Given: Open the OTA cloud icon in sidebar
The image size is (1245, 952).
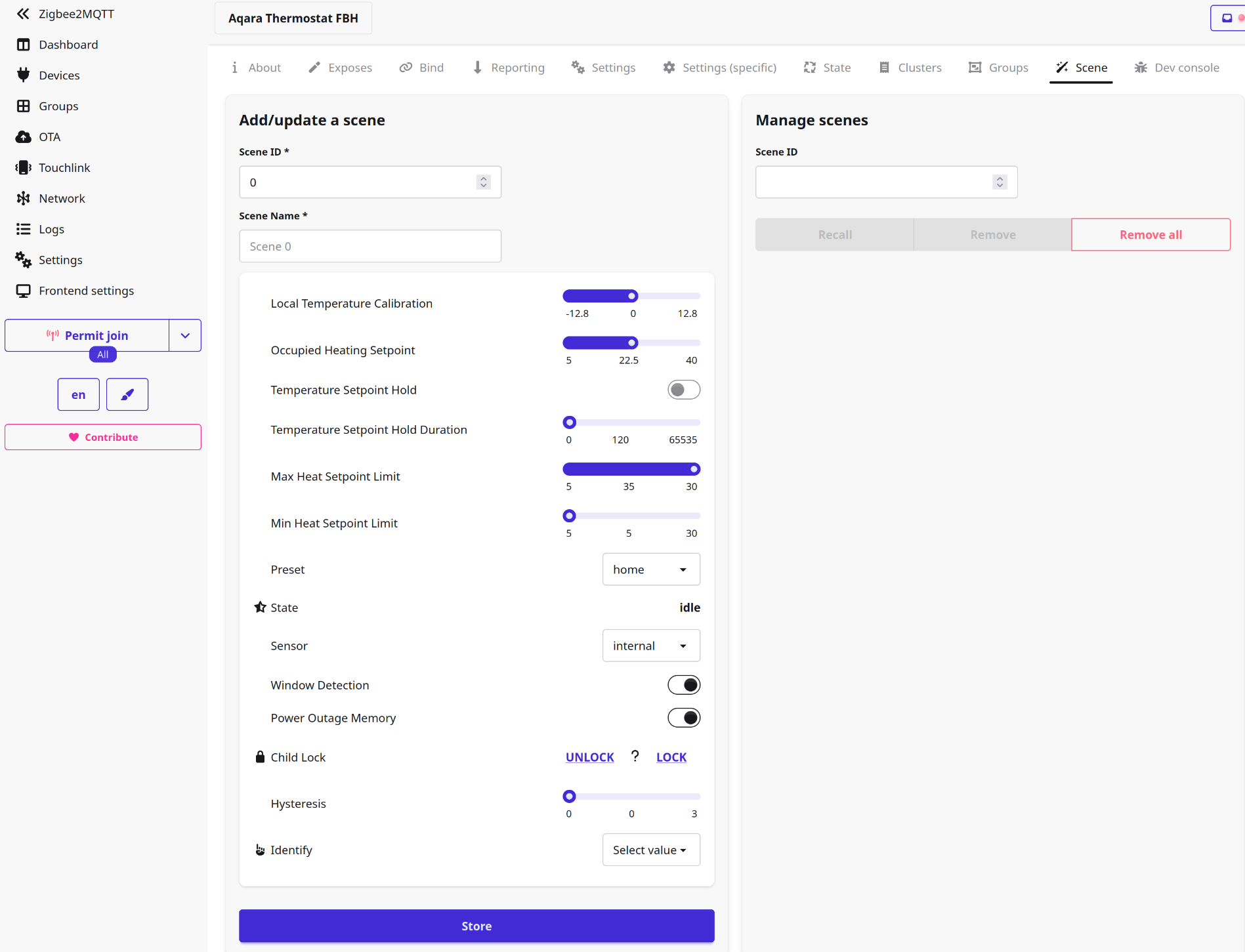Looking at the screenshot, I should click(x=24, y=137).
